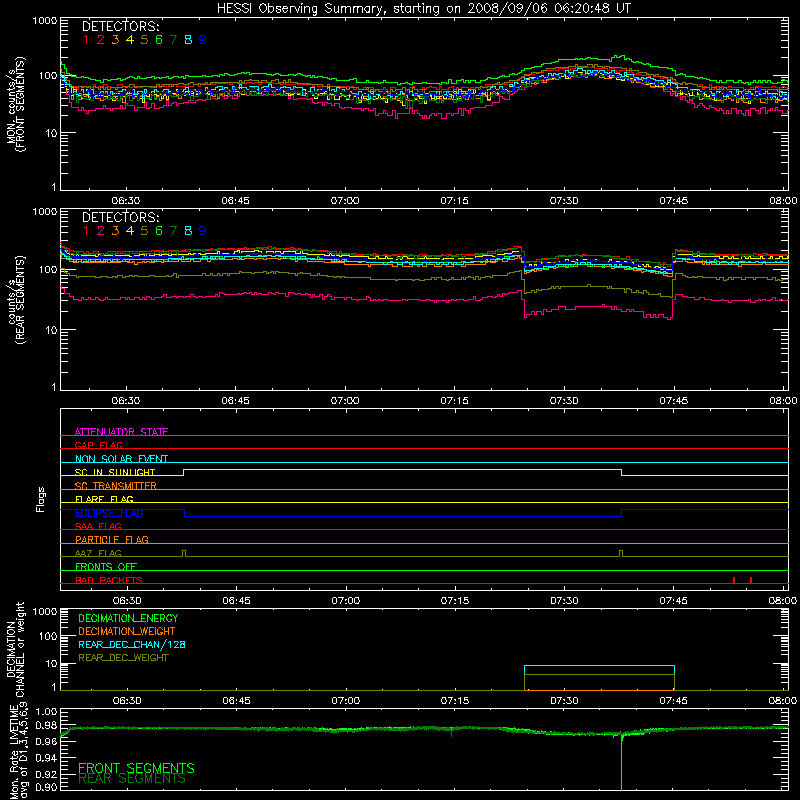Select detector 8 legend number in front segments plot
The width and height of the screenshot is (800, 800).
coord(188,40)
